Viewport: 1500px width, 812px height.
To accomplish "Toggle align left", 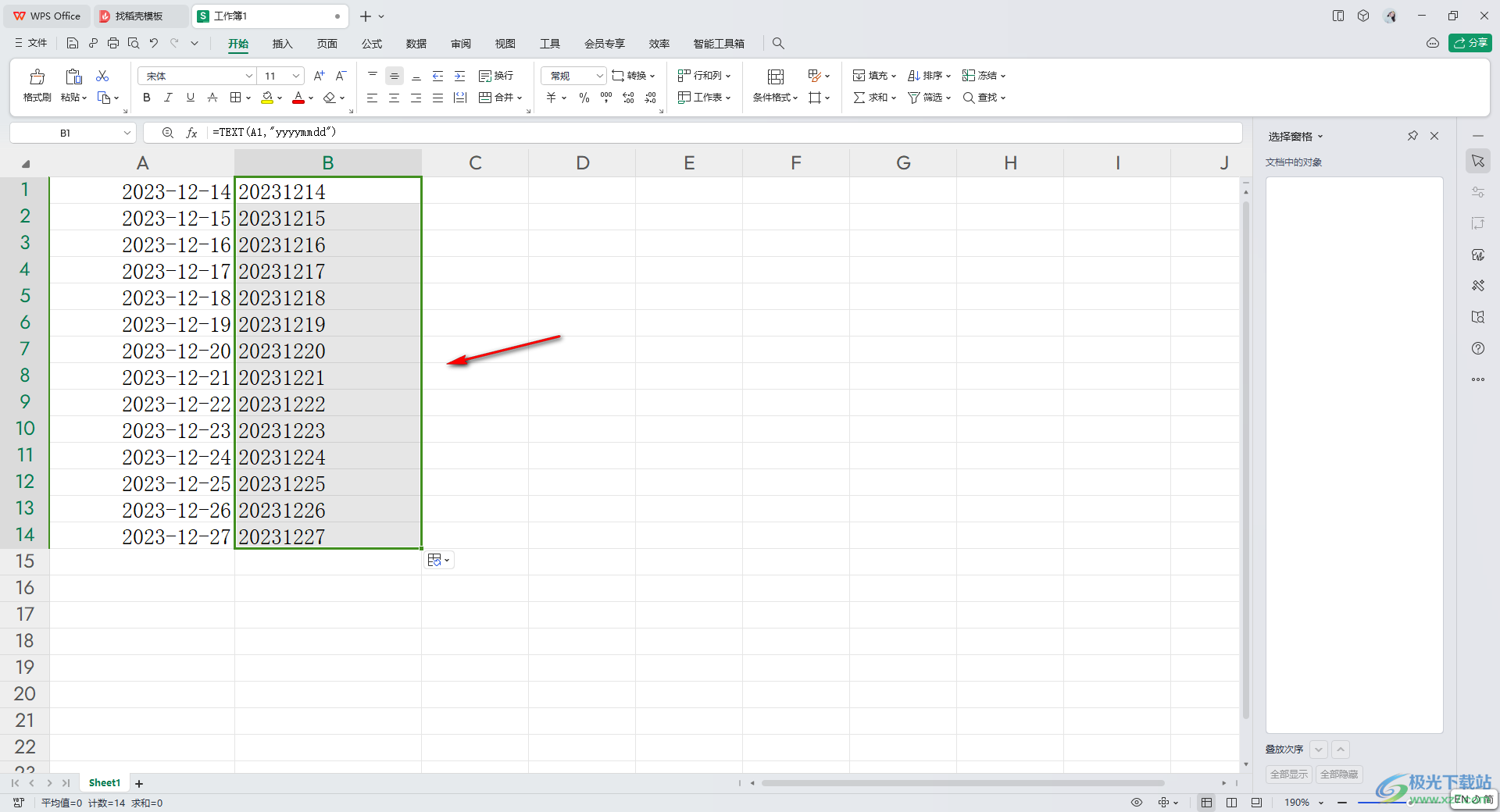I will click(373, 98).
